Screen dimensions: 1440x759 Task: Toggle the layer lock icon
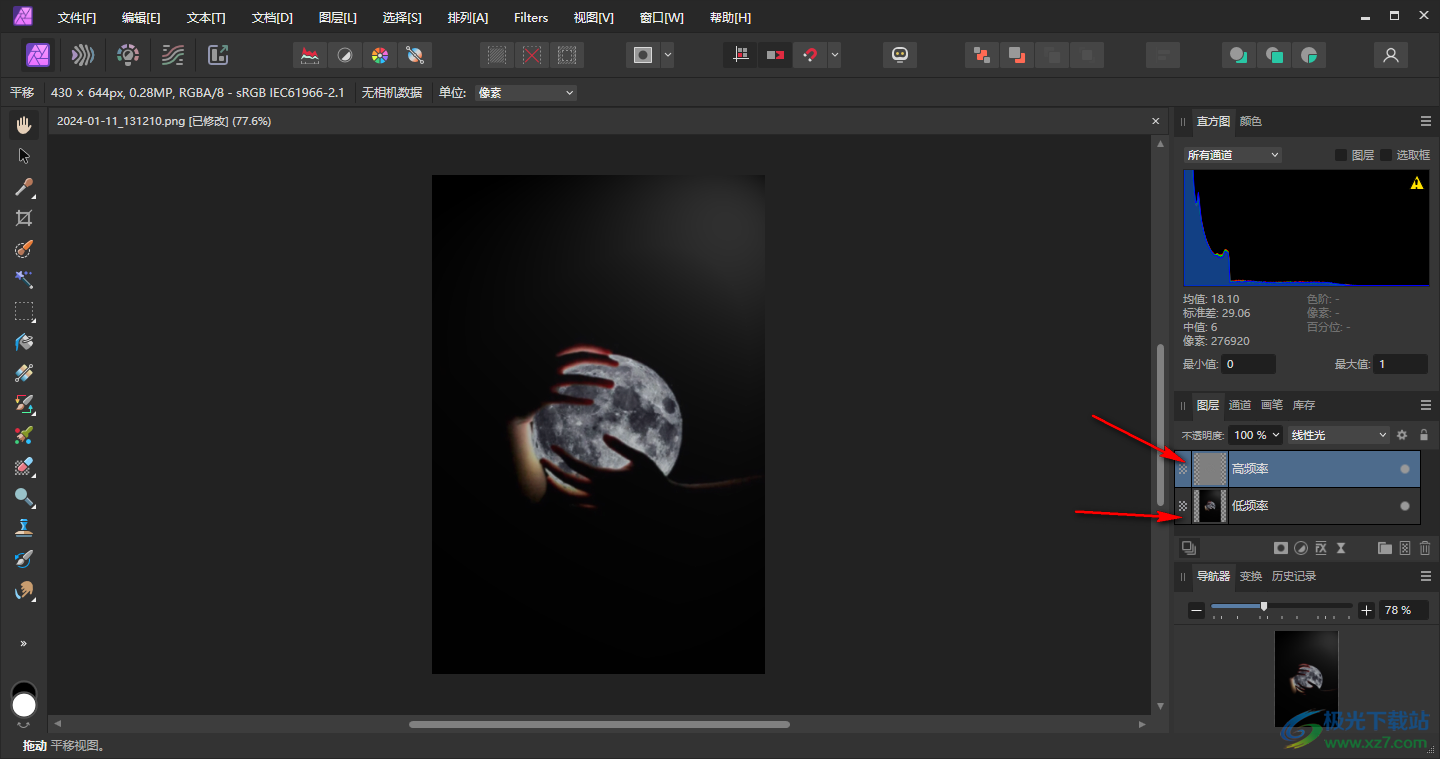click(x=1424, y=435)
